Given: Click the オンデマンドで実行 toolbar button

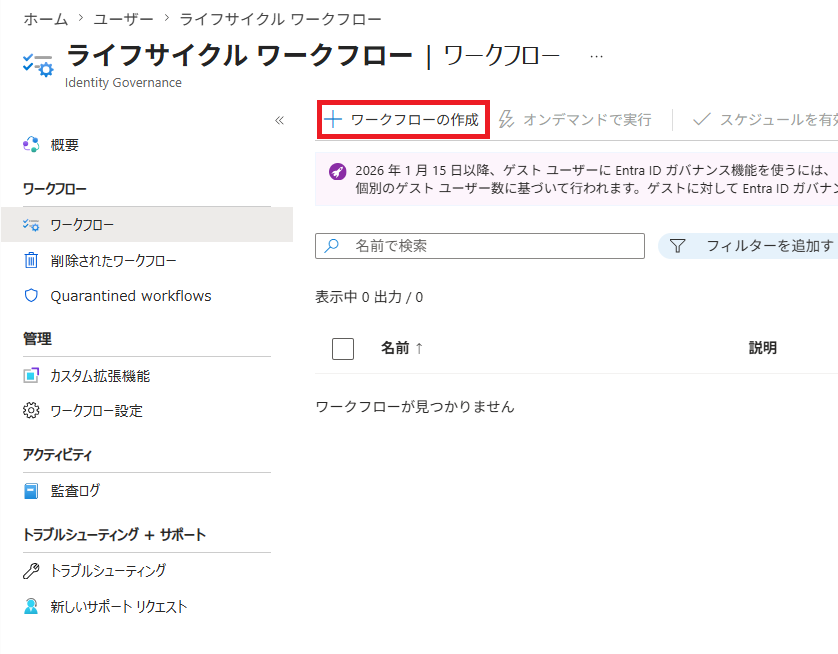Looking at the screenshot, I should coord(575,119).
